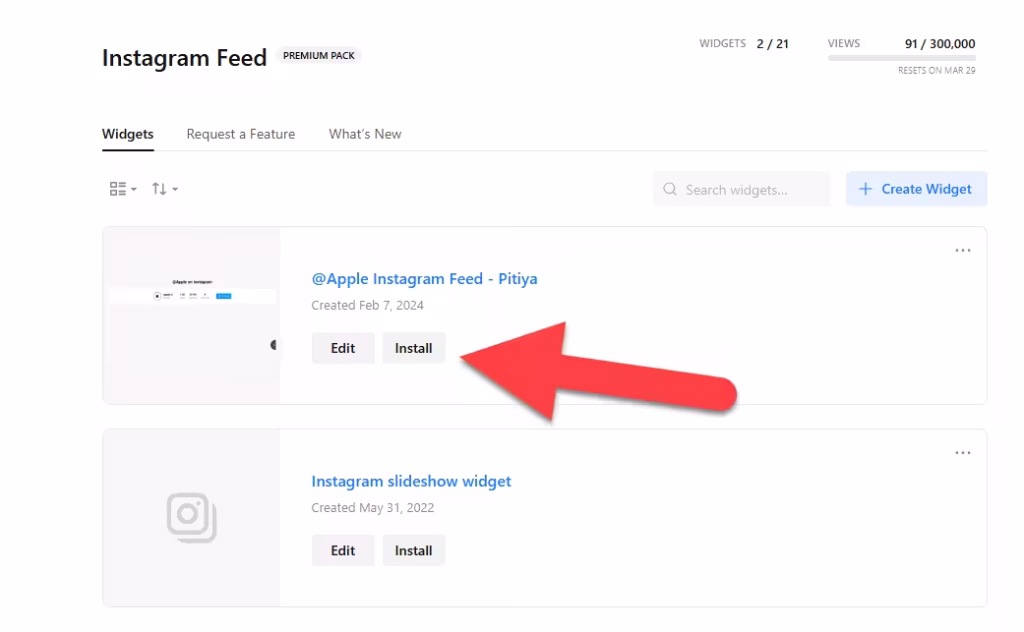Screen dimensions: 1024x632
Task: Click the 'Created May 31, 2022' text
Action: pos(373,508)
